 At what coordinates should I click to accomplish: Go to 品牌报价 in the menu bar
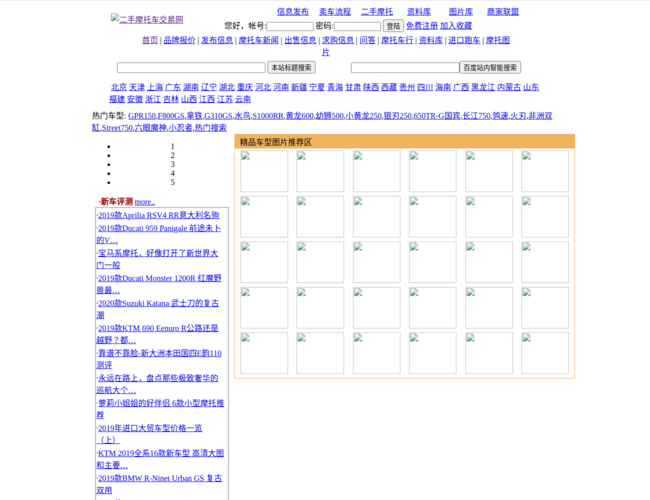180,40
